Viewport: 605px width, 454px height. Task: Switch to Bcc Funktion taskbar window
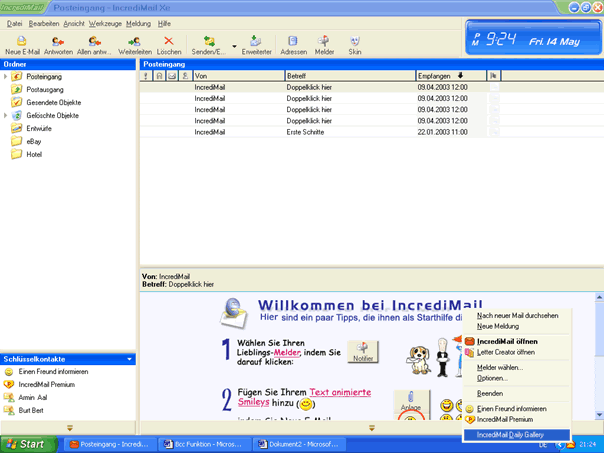pyautogui.click(x=204, y=444)
